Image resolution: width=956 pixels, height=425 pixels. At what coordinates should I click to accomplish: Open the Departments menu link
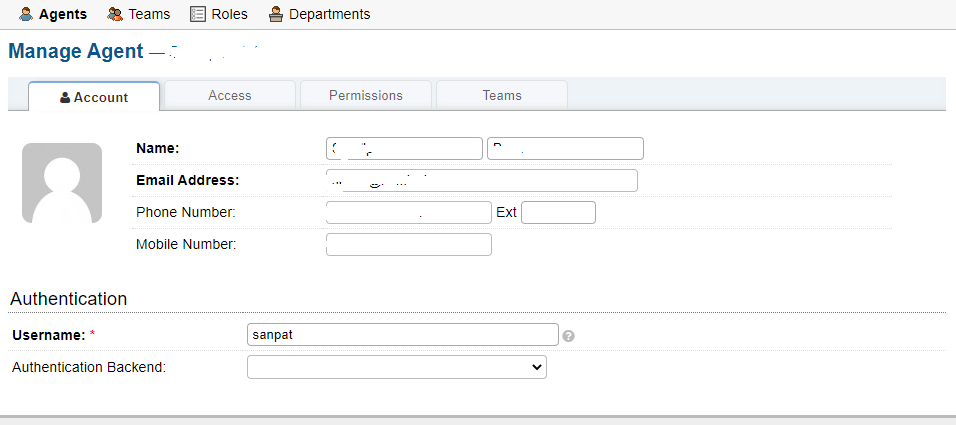[329, 14]
